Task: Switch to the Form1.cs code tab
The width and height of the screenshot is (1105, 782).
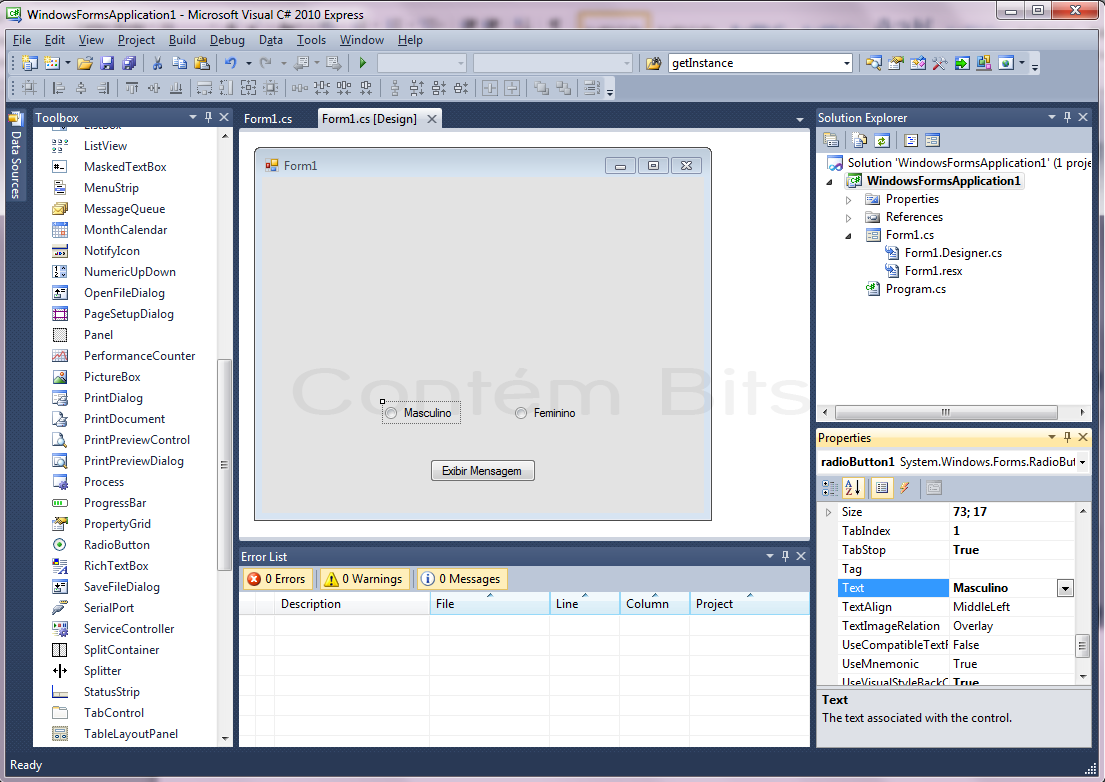Action: pos(268,119)
